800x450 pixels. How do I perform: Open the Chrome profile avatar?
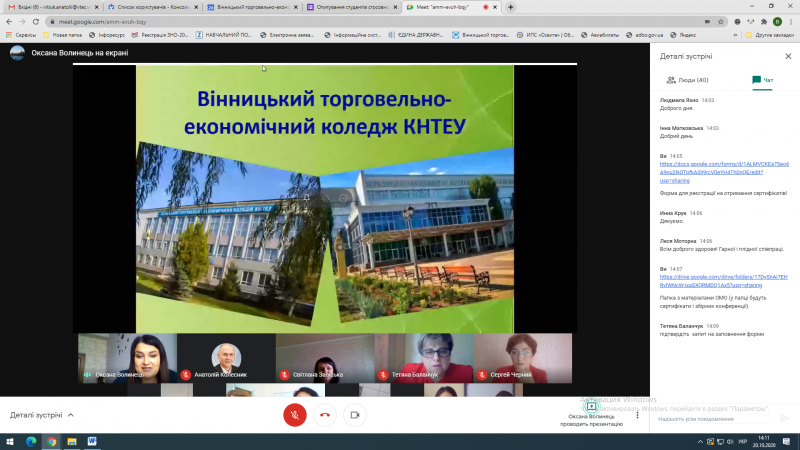[x=777, y=21]
